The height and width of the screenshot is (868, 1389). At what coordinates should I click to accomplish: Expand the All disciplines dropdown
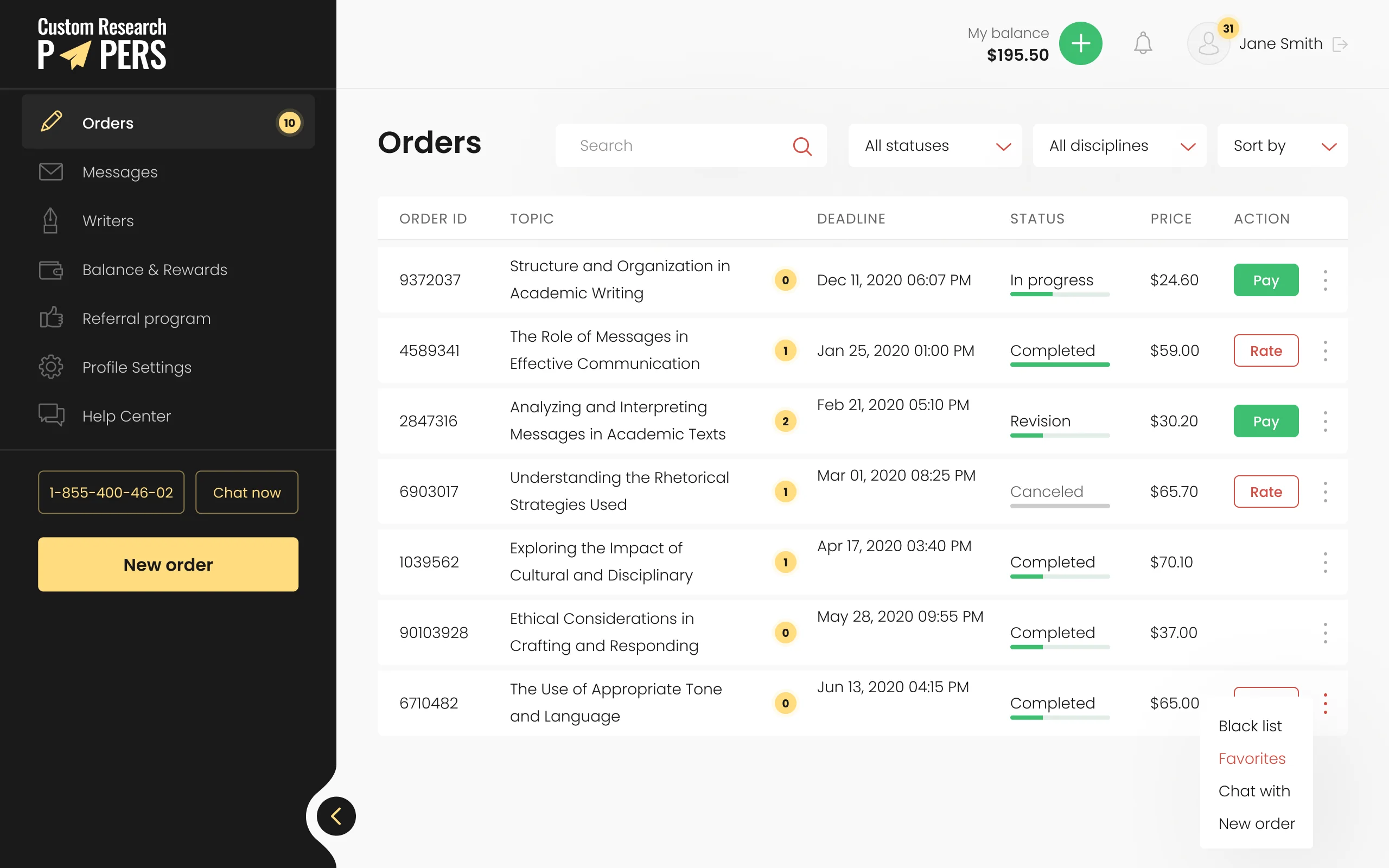[1119, 146]
